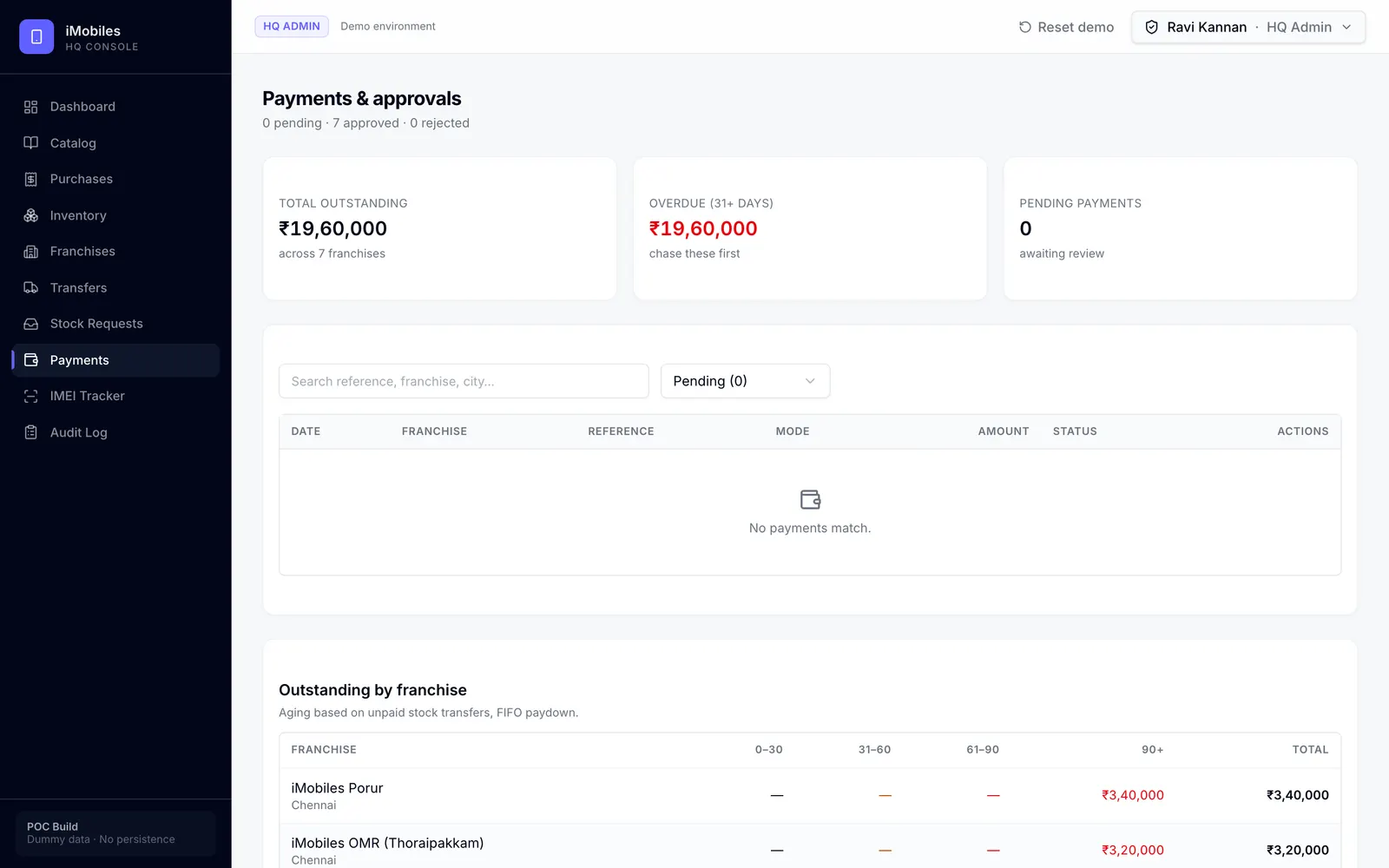Click the Inventory boxes icon
Screen dimensions: 1389x868
coord(31,215)
